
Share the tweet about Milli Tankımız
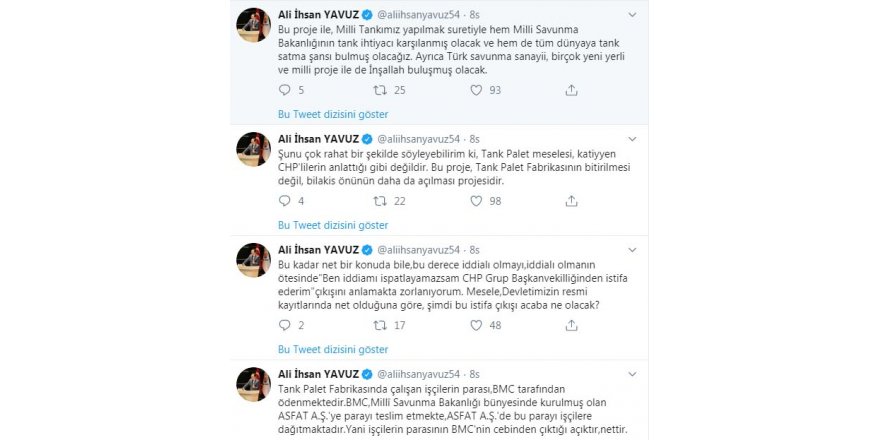[x=571, y=90]
